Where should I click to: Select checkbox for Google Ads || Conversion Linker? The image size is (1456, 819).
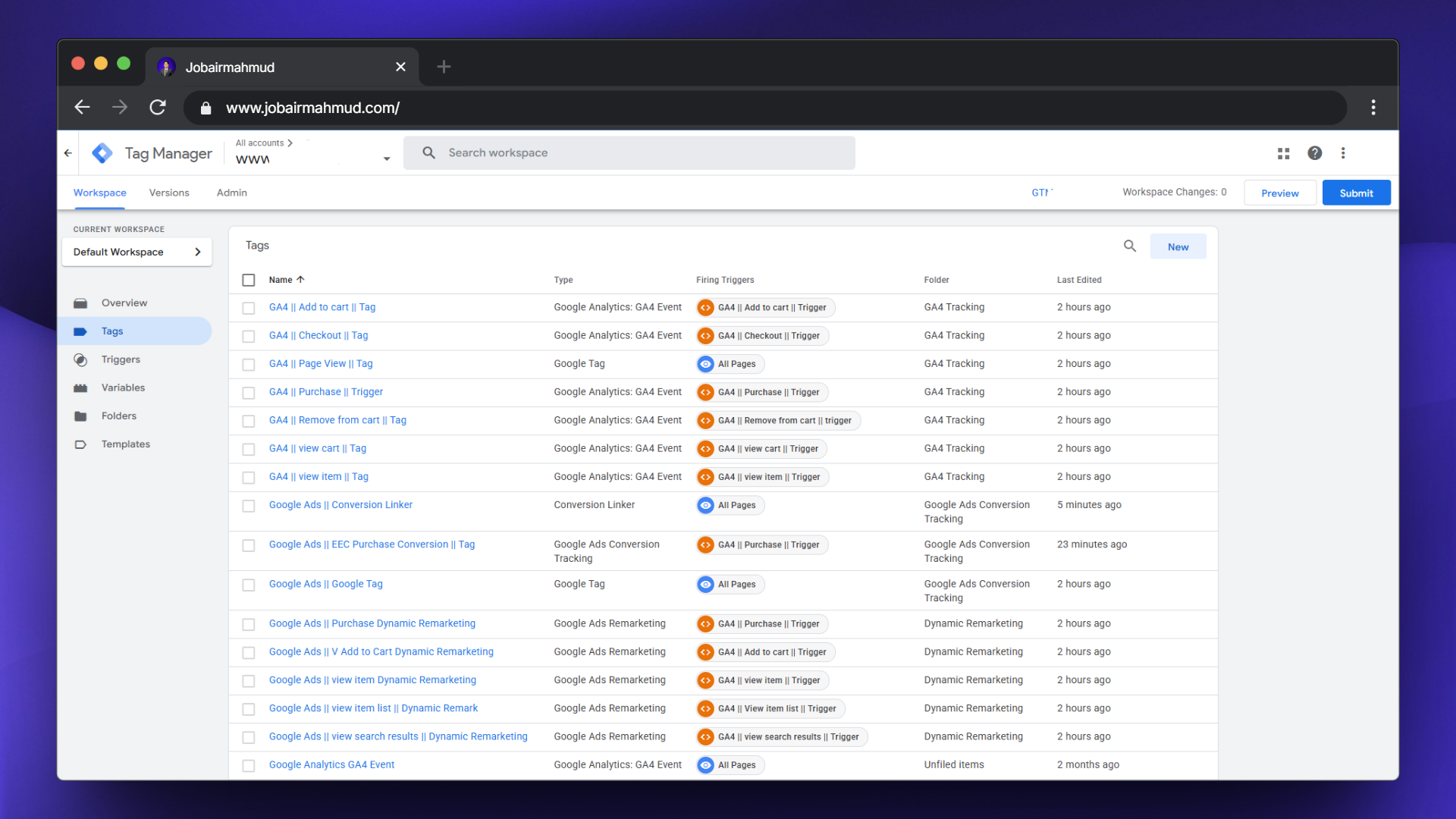[249, 506]
